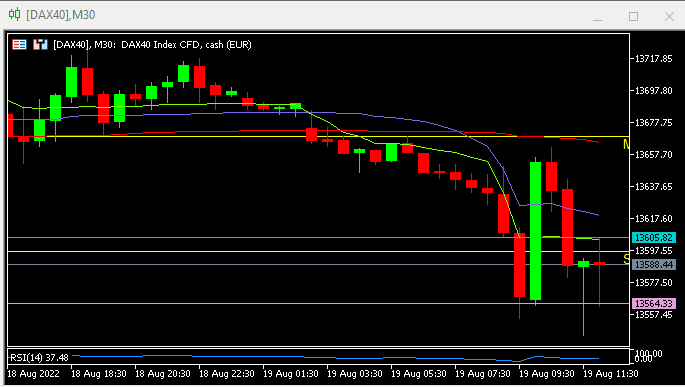Select the cyan 13605.82 price label
Viewport: 685px width, 387px height.
pos(654,238)
